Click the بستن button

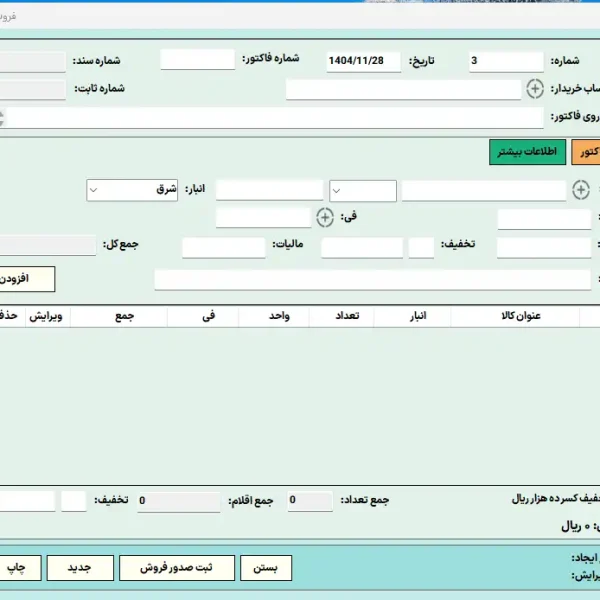click(266, 568)
